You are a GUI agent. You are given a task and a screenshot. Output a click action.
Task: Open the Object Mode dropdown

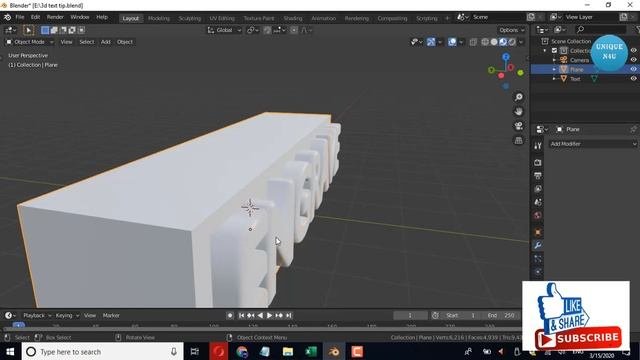click(29, 42)
